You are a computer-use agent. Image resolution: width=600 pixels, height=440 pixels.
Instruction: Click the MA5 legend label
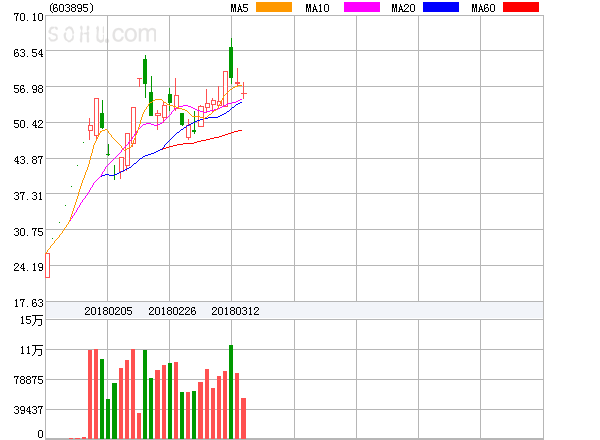(239, 8)
